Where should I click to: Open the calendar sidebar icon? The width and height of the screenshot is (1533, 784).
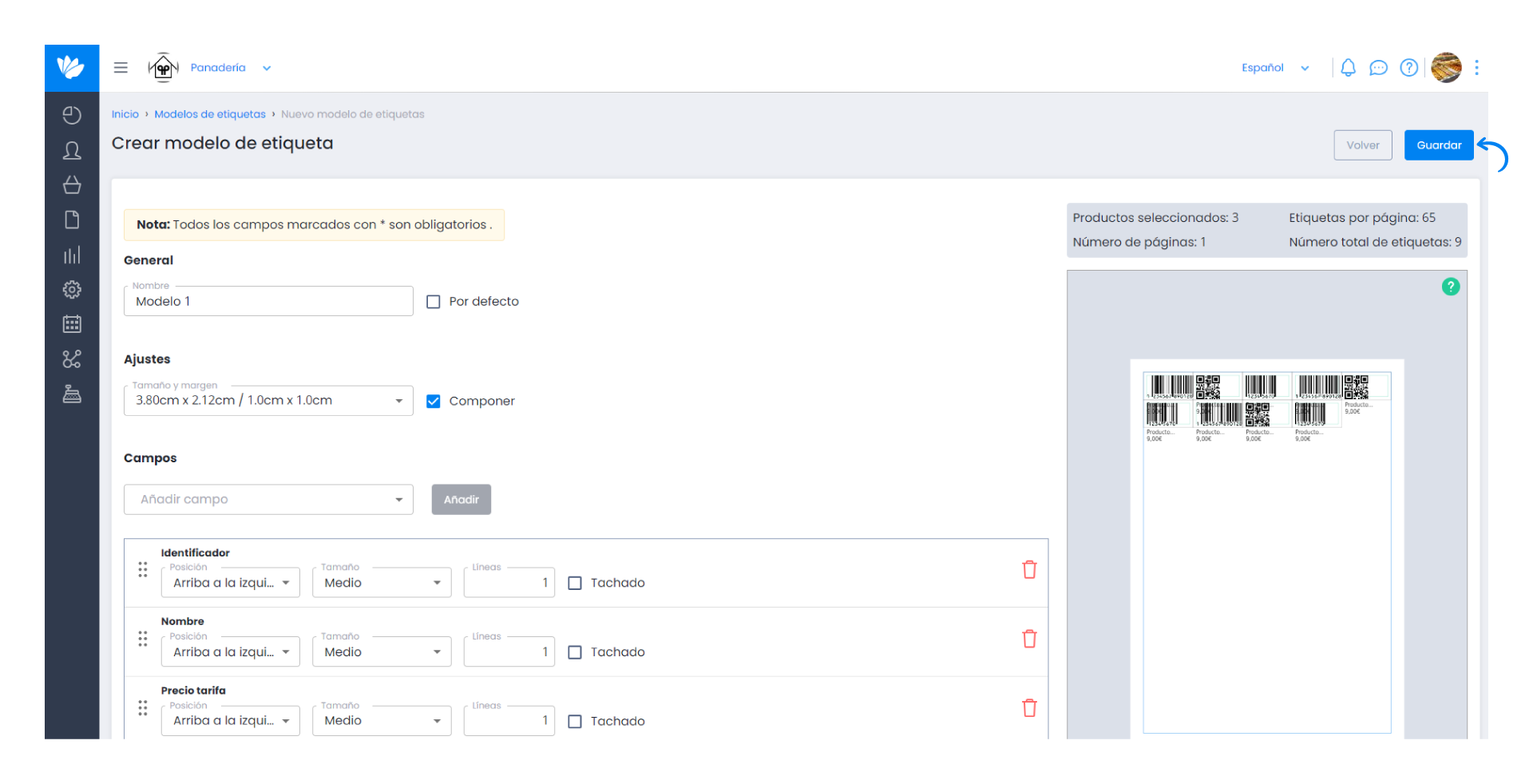click(72, 324)
